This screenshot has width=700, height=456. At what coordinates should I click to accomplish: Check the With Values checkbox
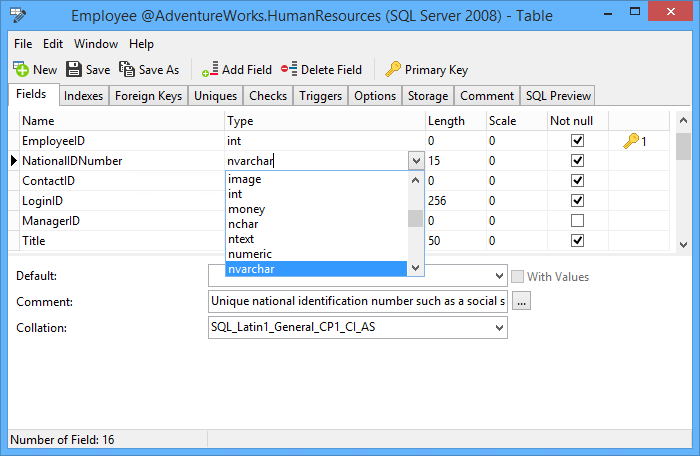coord(517,276)
